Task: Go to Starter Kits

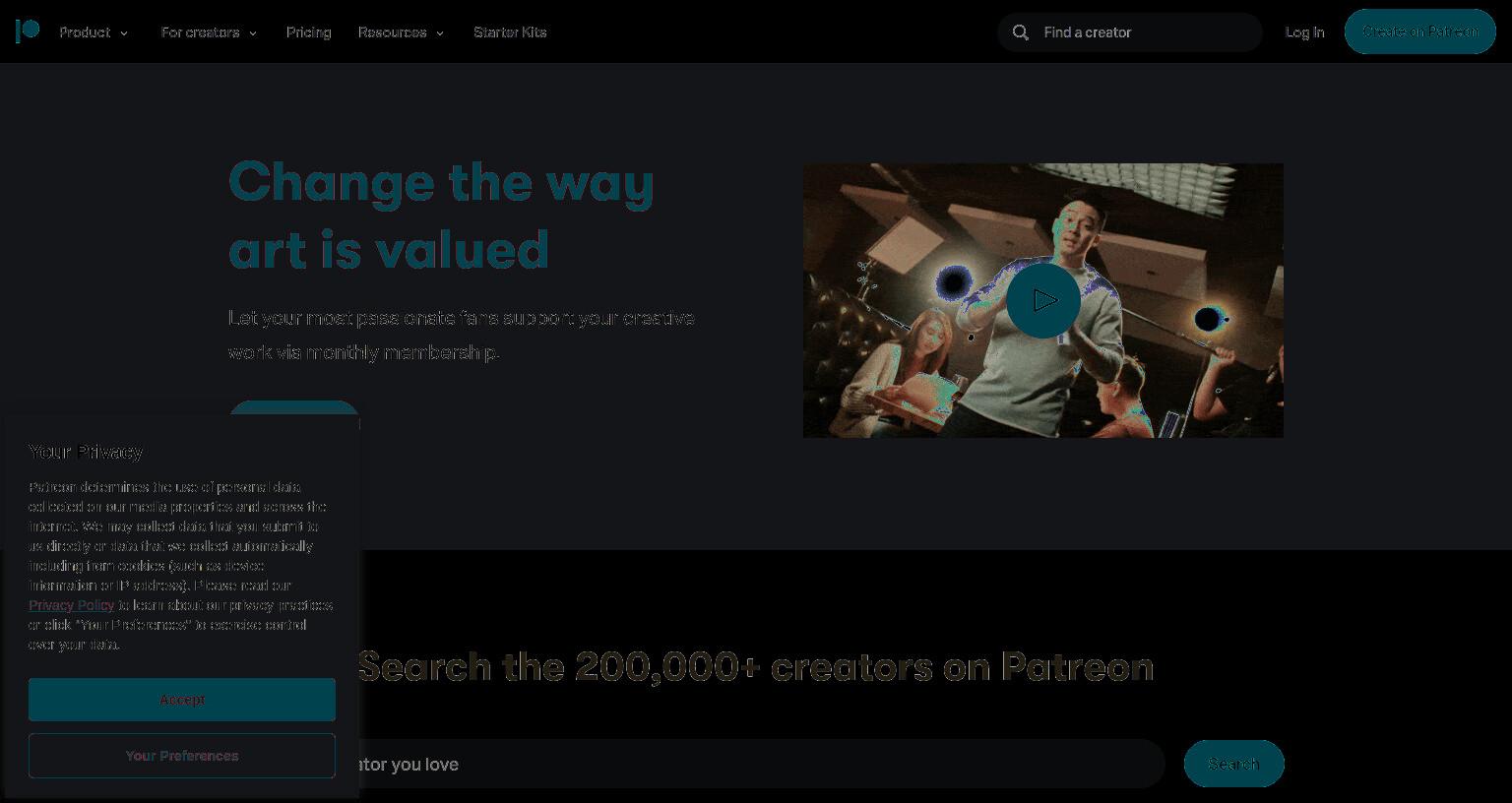Action: tap(510, 32)
